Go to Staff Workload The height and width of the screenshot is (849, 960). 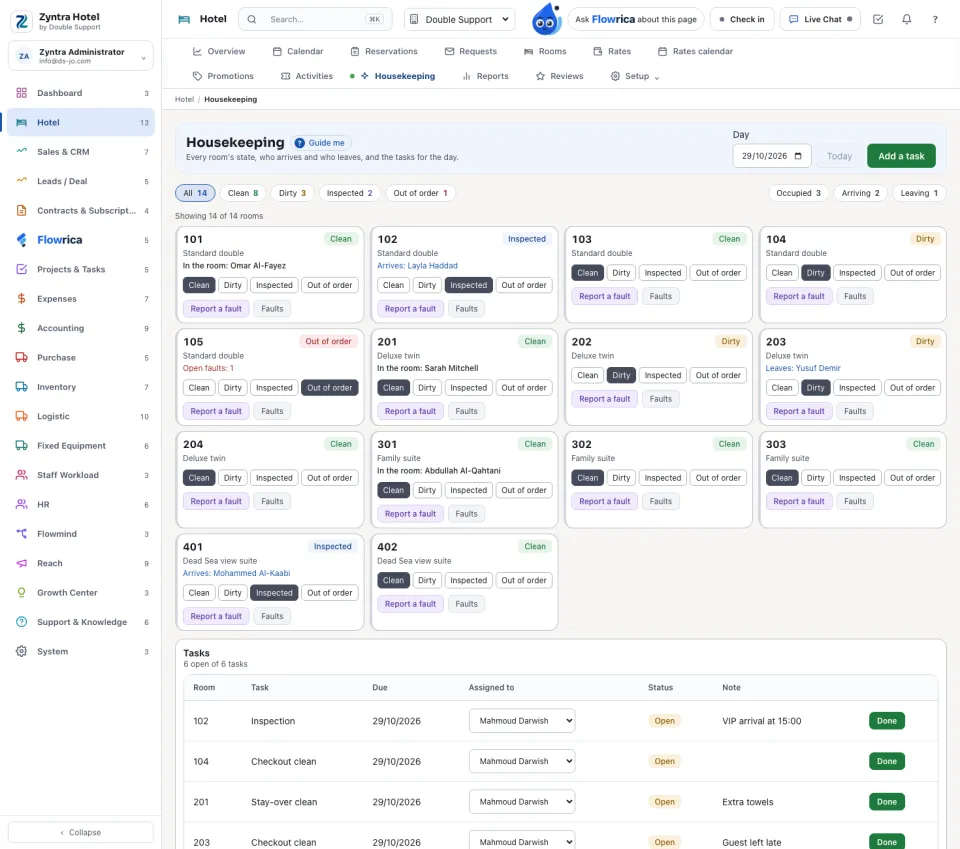[x=81, y=475]
